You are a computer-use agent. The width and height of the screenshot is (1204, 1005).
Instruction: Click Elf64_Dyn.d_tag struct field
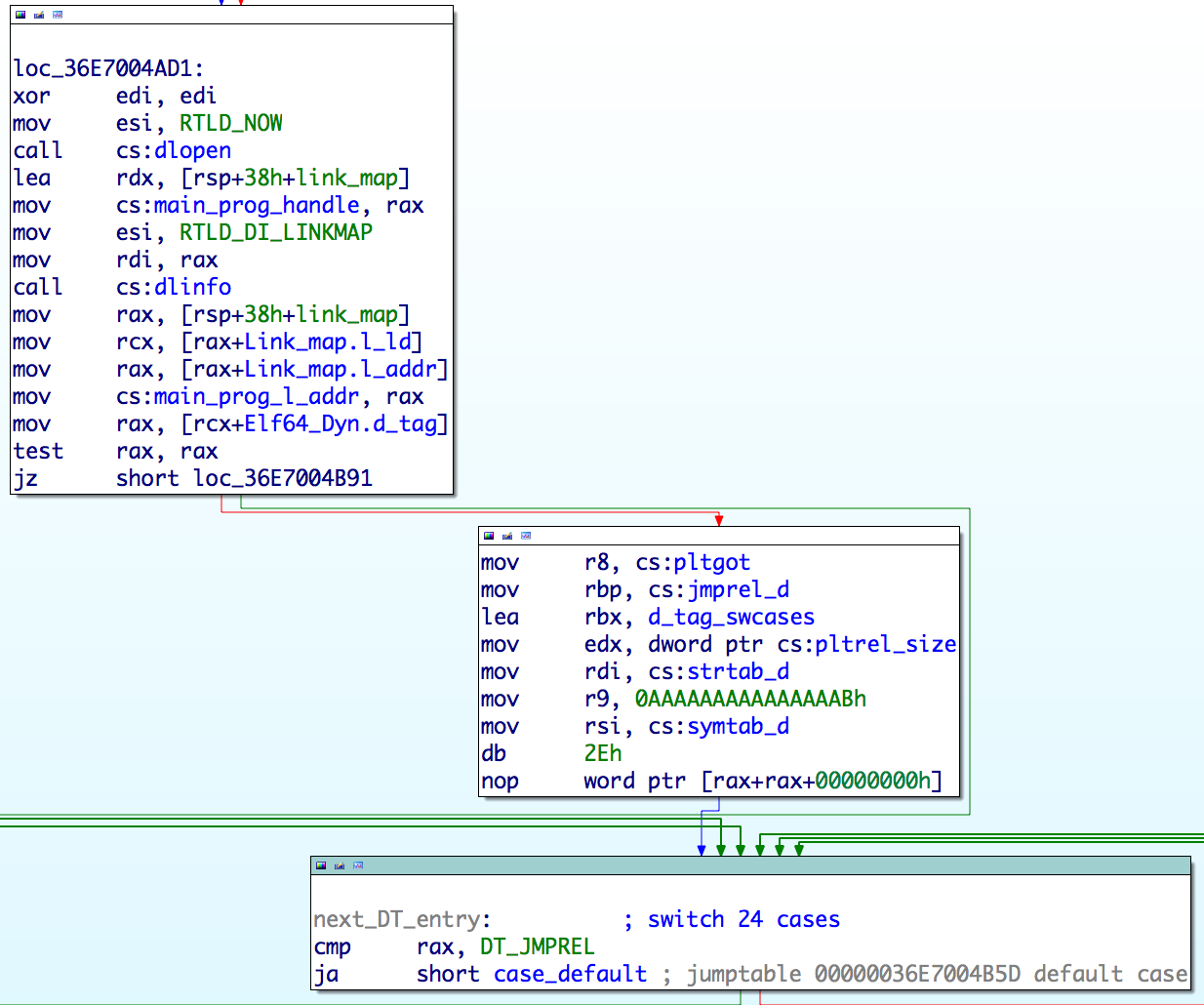pyautogui.click(x=341, y=423)
